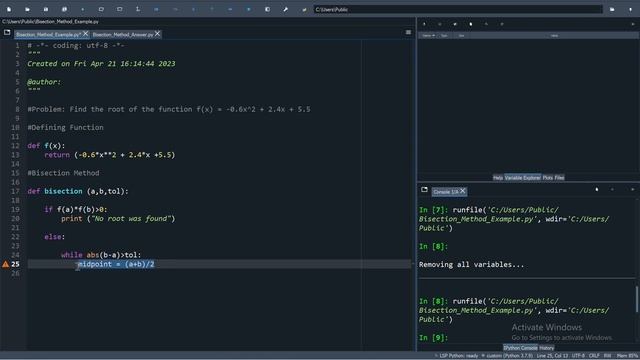This screenshot has height=360, width=640.
Task: Click the Run file play icon
Action: pos(82,9)
